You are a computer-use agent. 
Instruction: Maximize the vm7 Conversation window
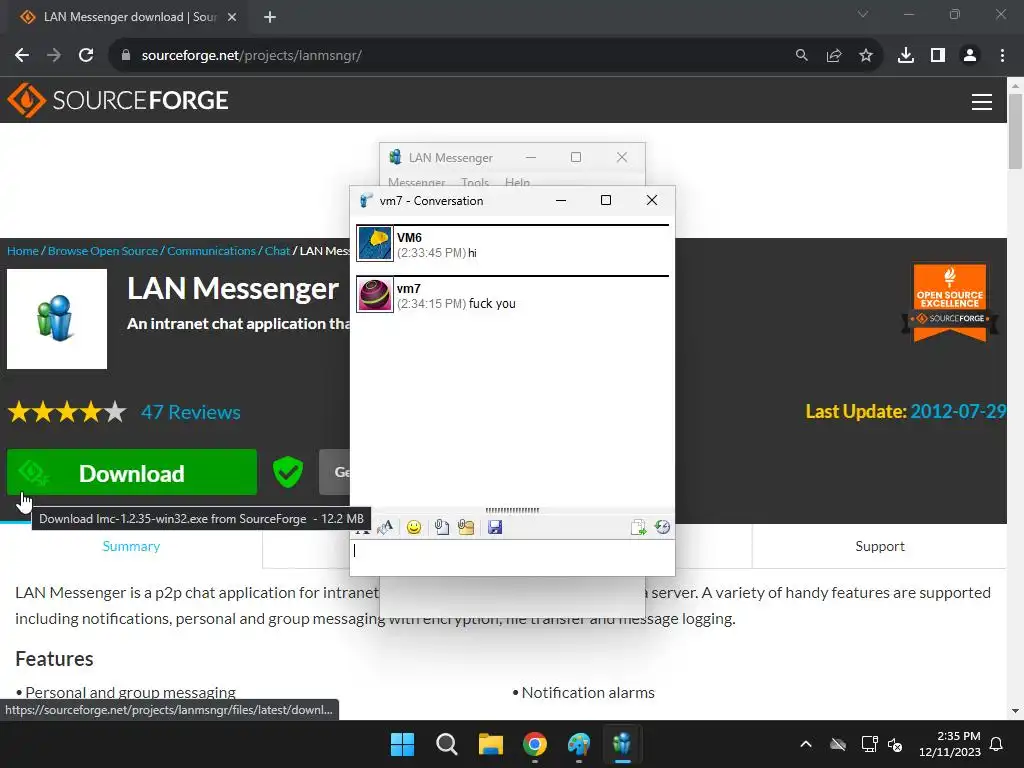[605, 200]
